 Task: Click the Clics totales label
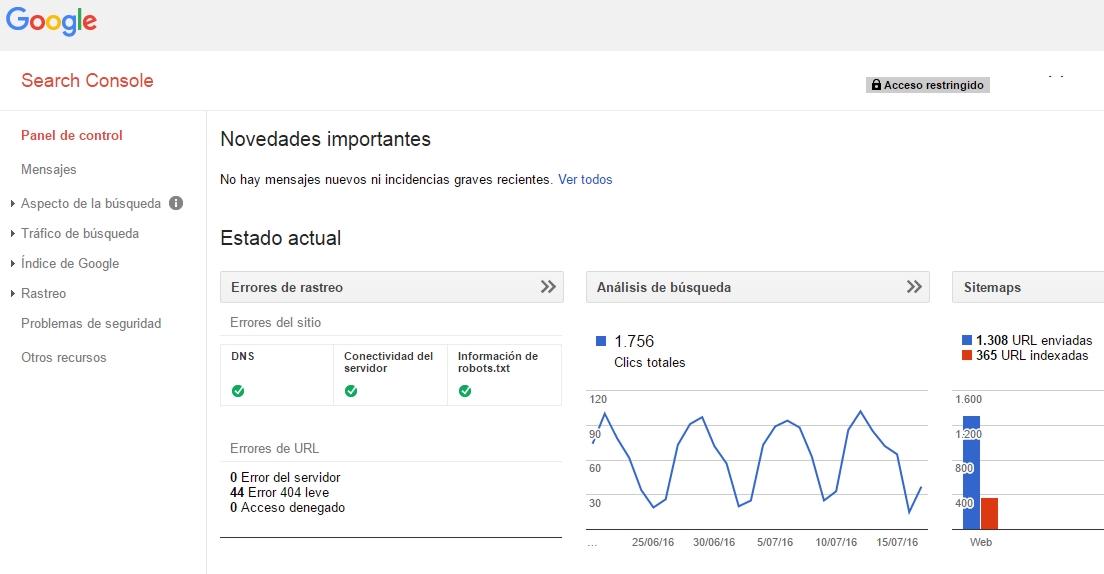click(x=649, y=363)
